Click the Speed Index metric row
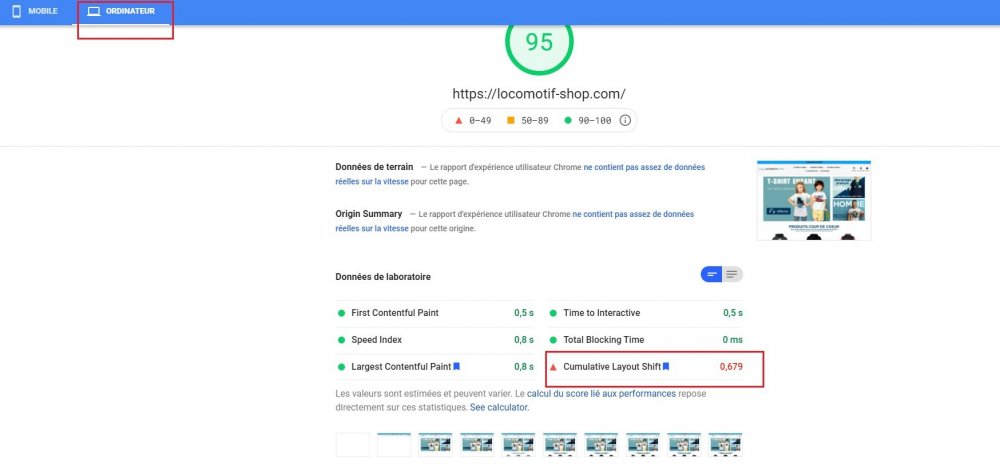Image resolution: width=1000 pixels, height=466 pixels. 436,340
